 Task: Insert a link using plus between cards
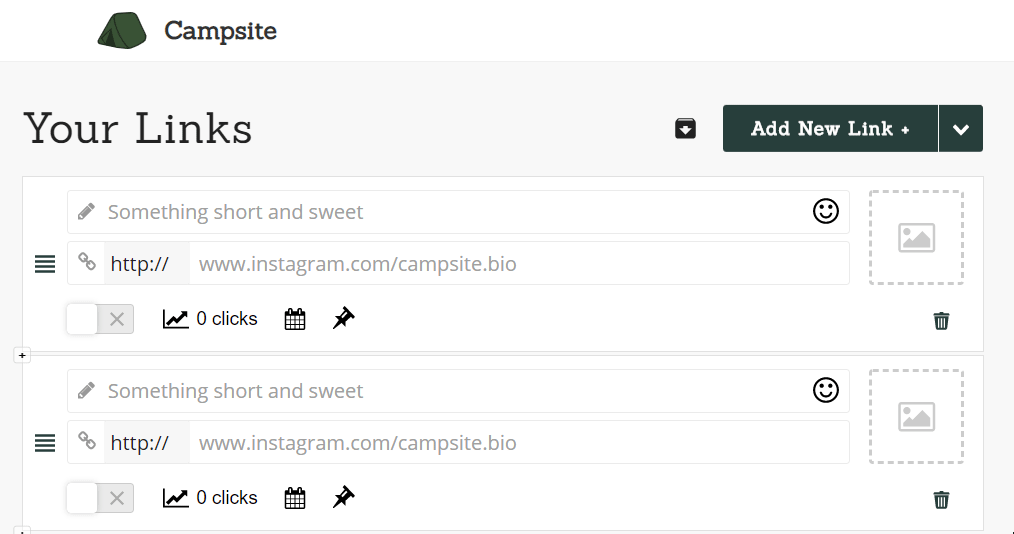(22, 355)
